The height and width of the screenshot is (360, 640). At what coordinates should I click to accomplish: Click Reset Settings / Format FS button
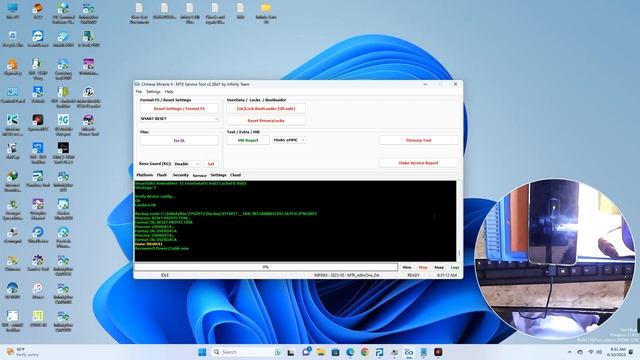(179, 109)
